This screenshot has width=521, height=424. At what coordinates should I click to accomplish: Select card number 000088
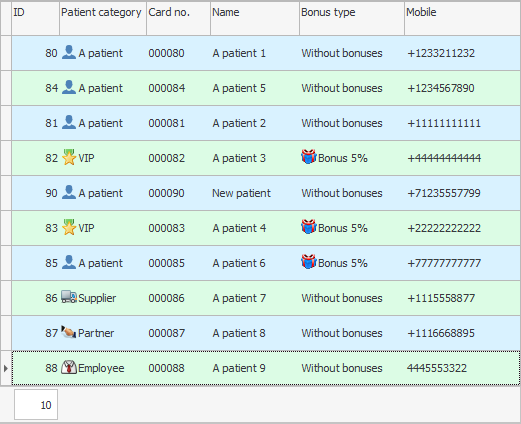[x=166, y=368]
